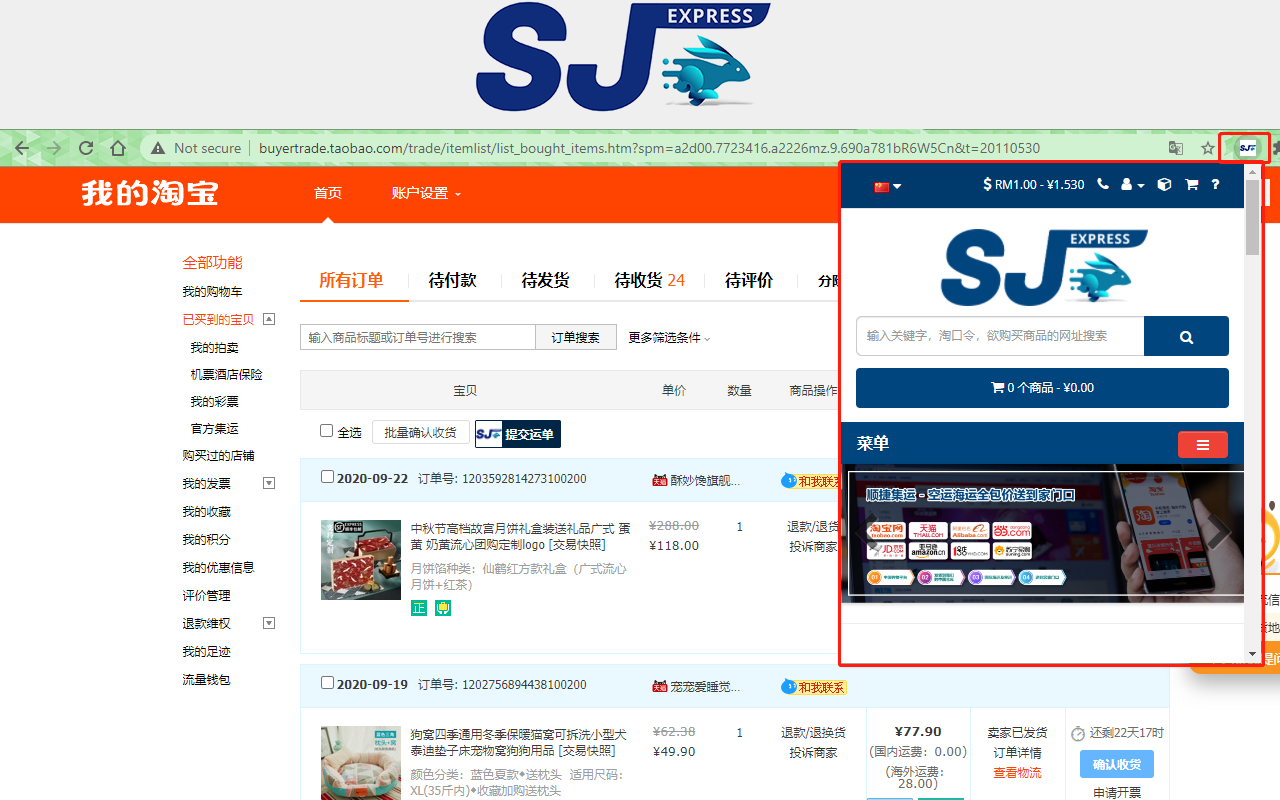Open 我的收藏 in the sidebar

click(x=206, y=511)
